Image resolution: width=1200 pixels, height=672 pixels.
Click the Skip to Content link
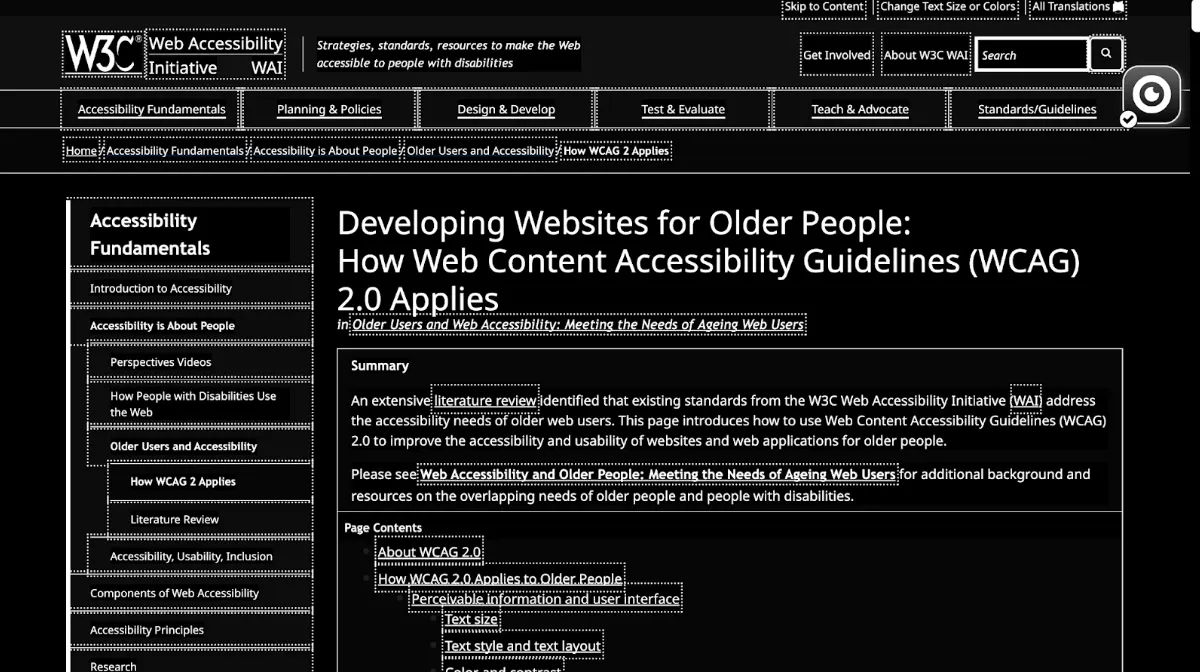point(824,7)
